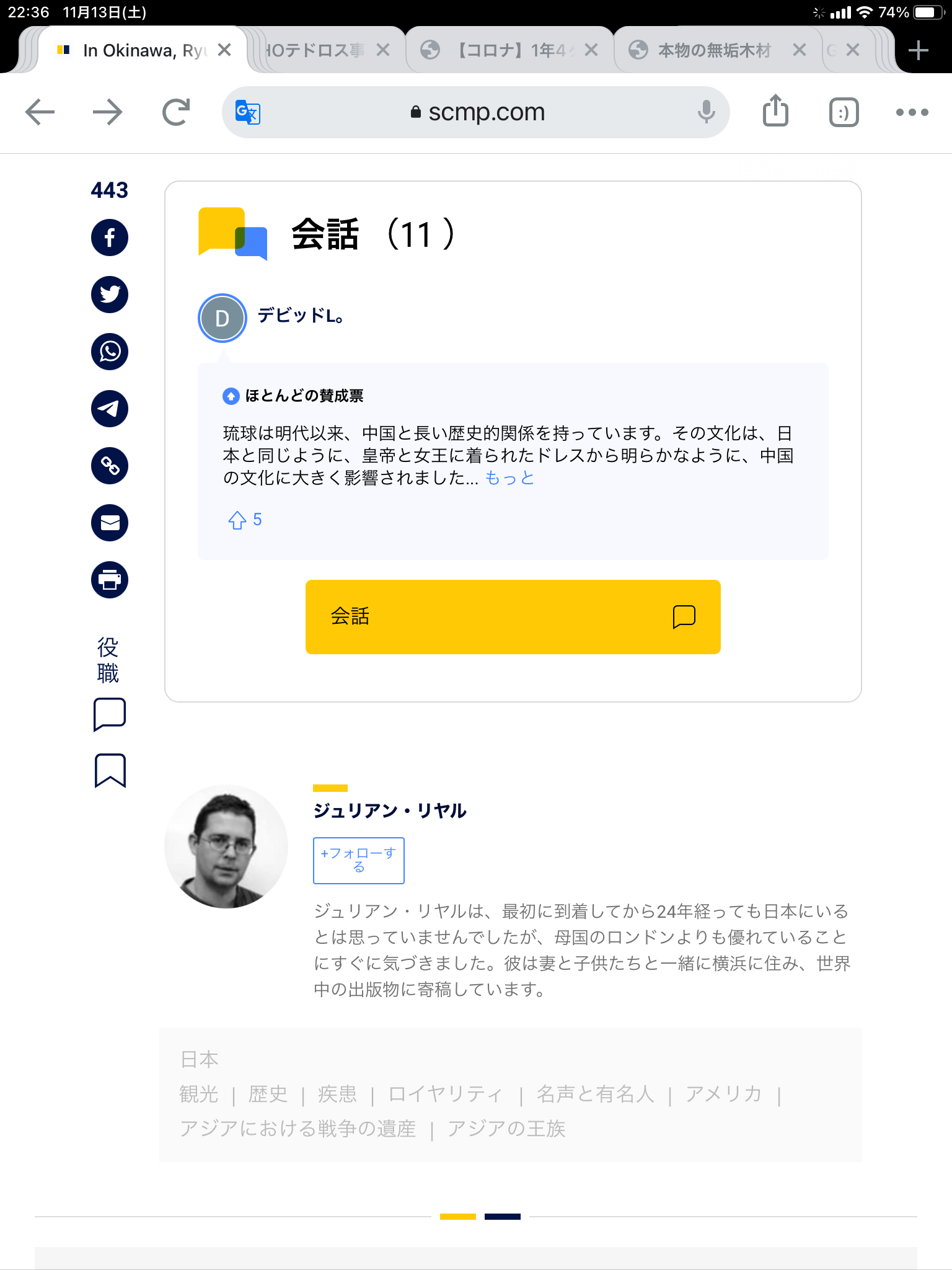The image size is (952, 1270).
Task: Switch to 本物の無垢木材 tab
Action: (714, 50)
